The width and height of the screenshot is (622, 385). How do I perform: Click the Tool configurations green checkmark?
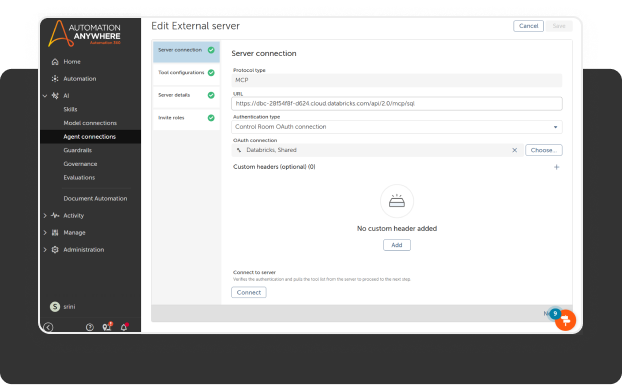point(211,73)
